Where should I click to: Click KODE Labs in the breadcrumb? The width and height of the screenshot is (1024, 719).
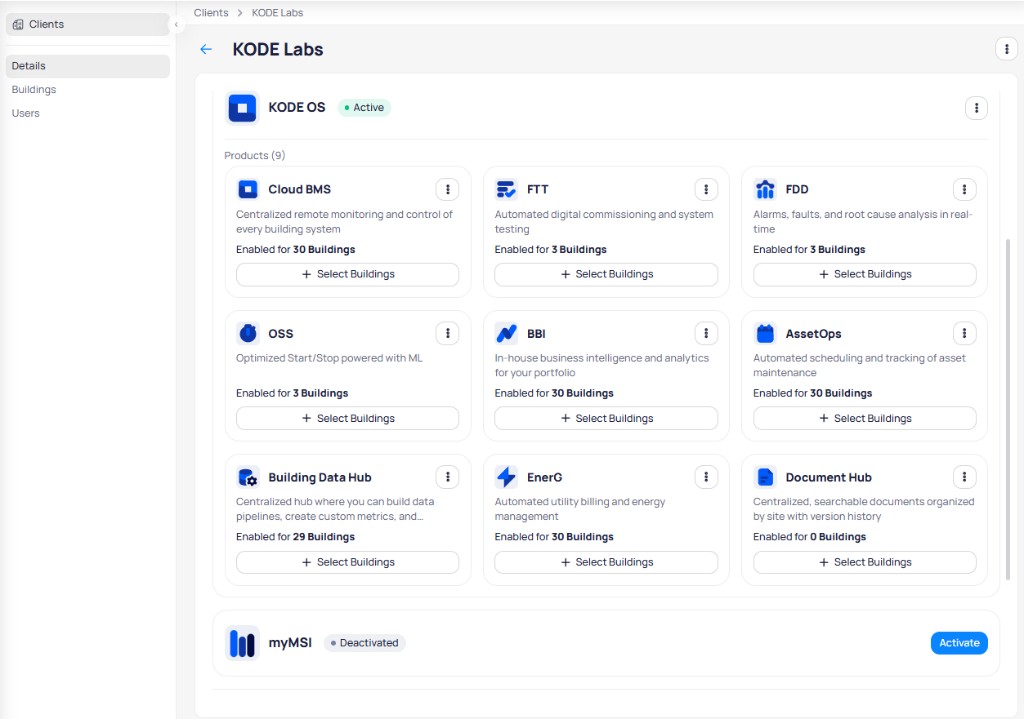[278, 12]
